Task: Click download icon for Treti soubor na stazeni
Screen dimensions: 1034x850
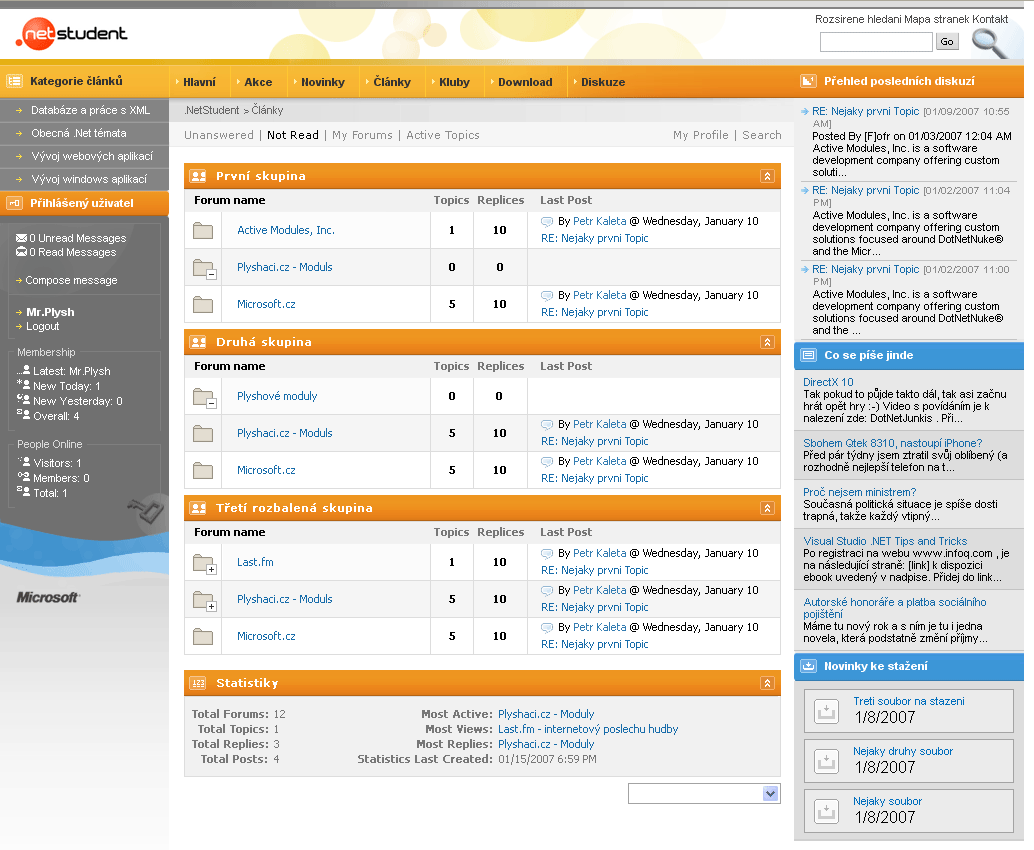Action: pyautogui.click(x=826, y=711)
